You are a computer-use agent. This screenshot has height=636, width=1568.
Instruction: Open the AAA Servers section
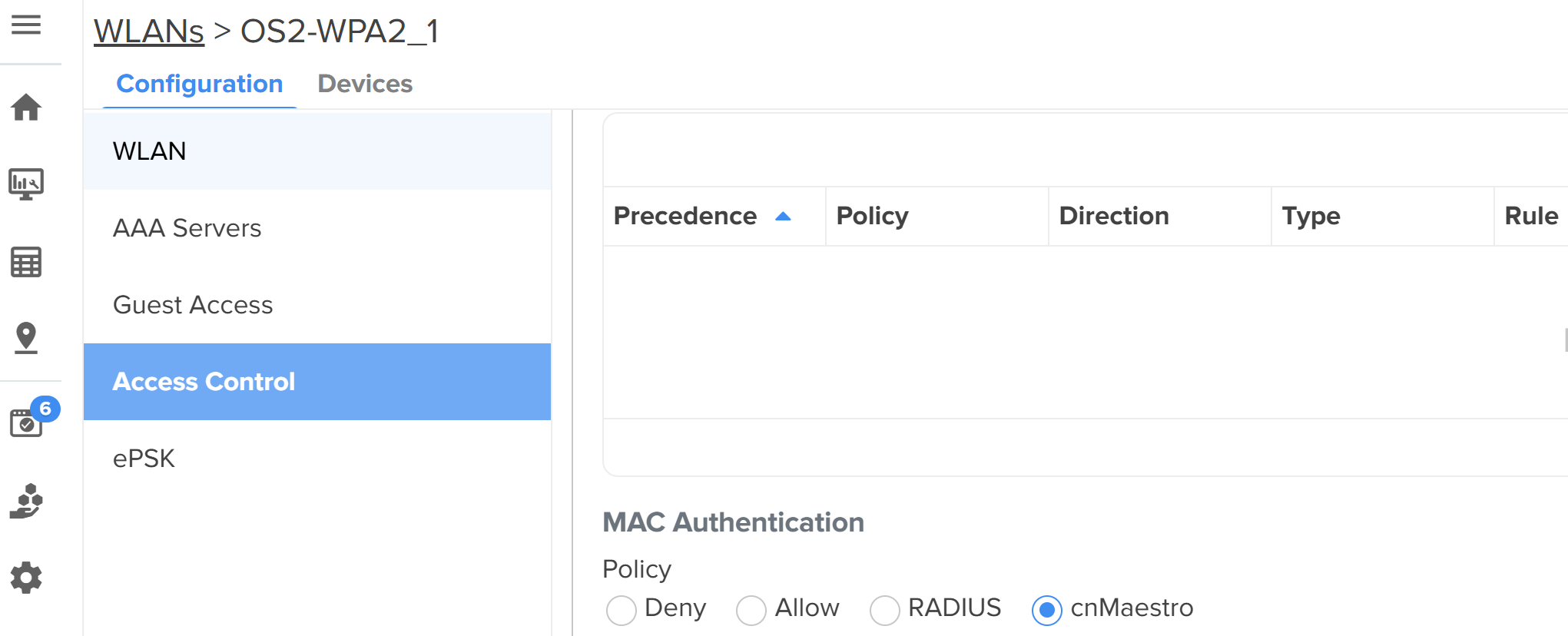[187, 228]
